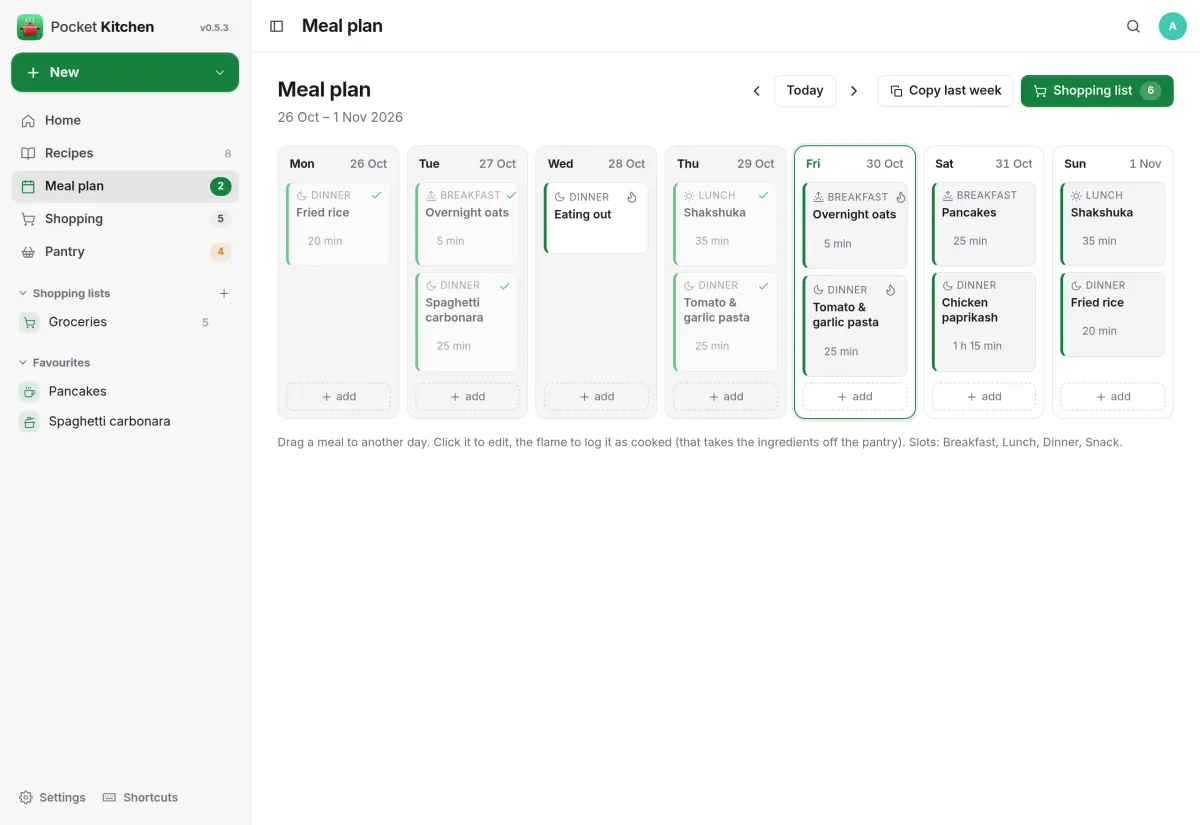Open Sunday's Fried rice dinner card
Image resolution: width=1200 pixels, height=825 pixels.
pyautogui.click(x=1113, y=314)
